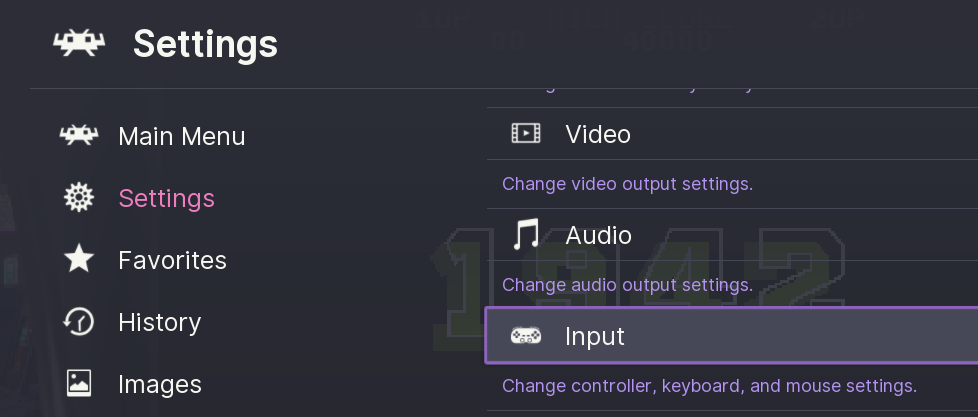Select the pink Settings sidebar label
This screenshot has width=978, height=417.
(166, 198)
